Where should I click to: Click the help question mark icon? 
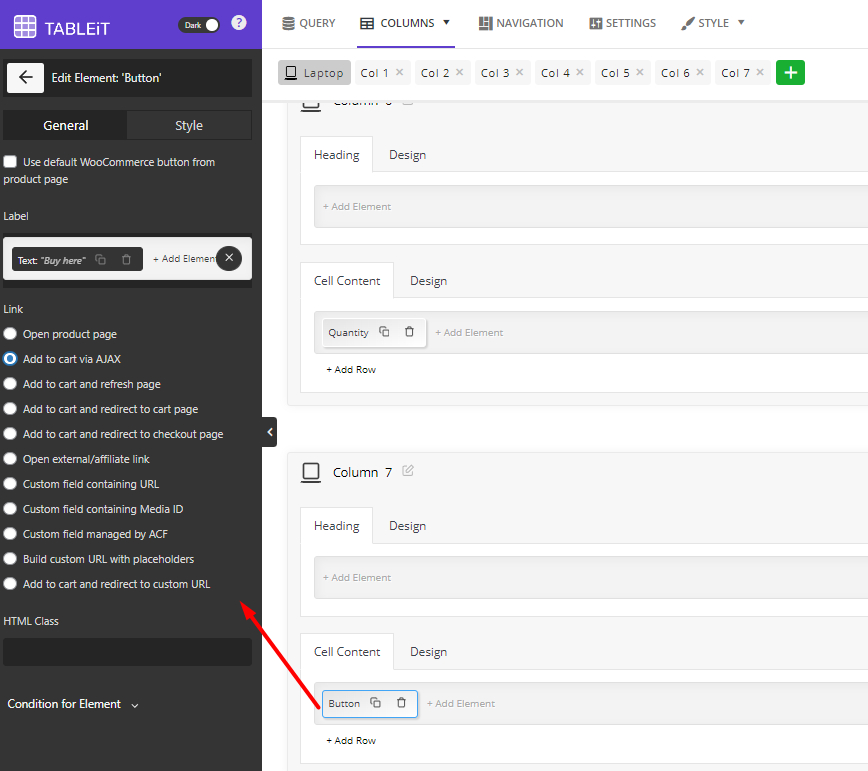pyautogui.click(x=239, y=23)
